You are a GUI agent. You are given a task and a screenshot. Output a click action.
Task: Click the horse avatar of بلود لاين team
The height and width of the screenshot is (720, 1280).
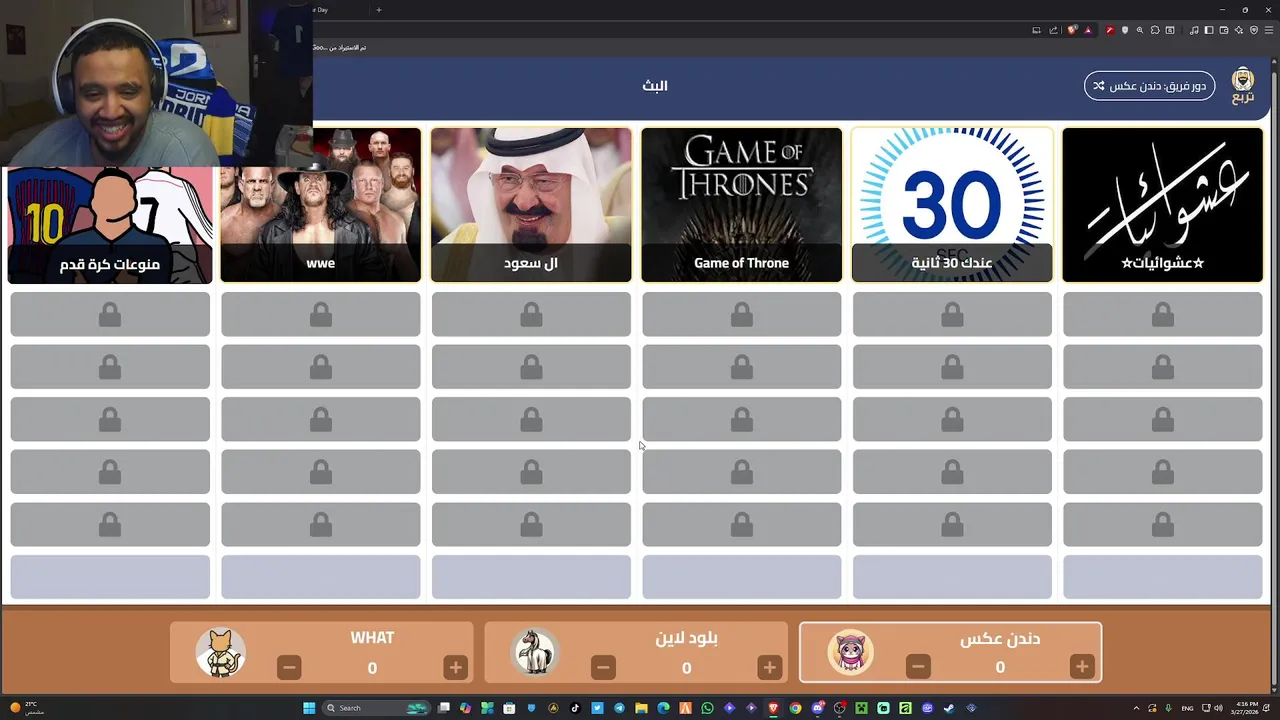coord(535,652)
